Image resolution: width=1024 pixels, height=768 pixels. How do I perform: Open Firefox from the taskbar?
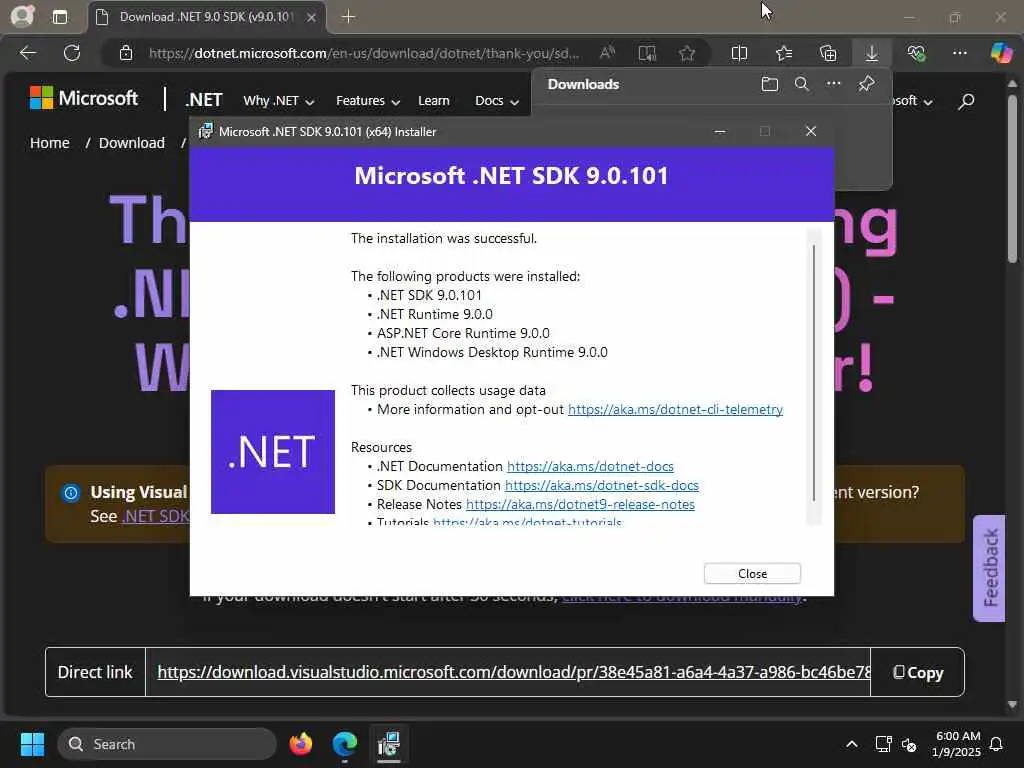(x=300, y=744)
